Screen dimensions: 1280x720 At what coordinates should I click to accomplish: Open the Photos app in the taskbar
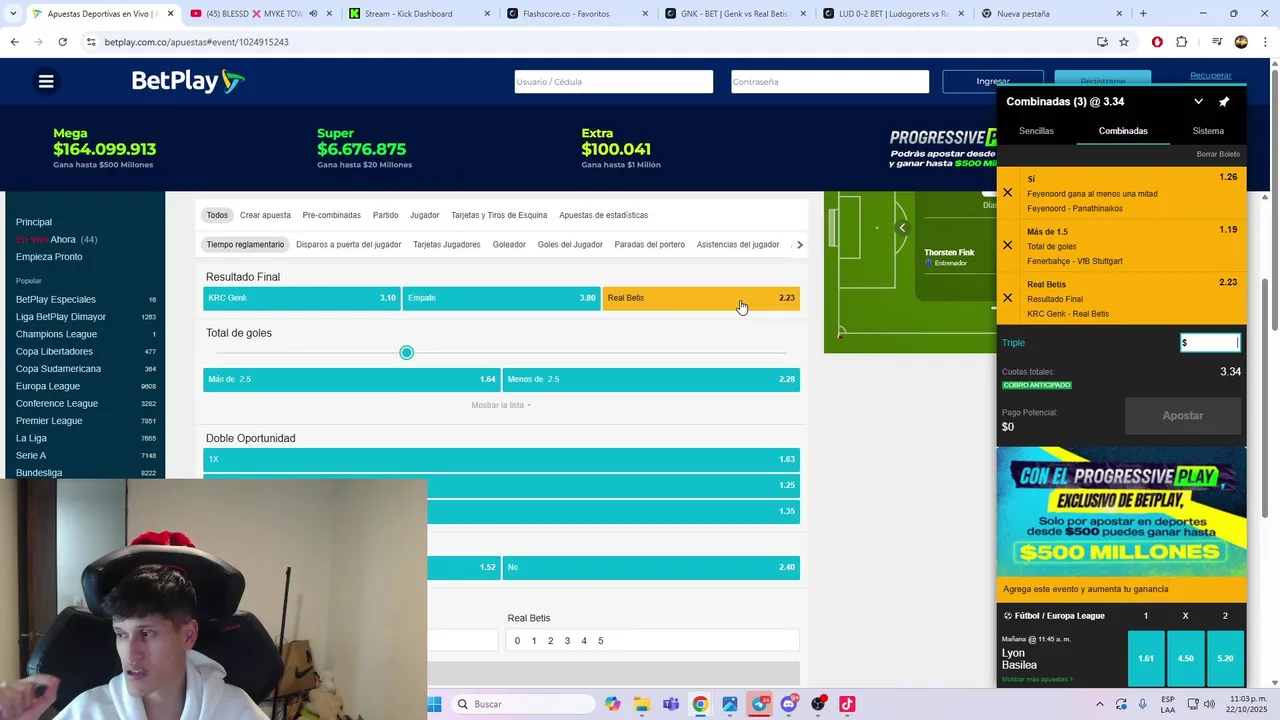click(730, 704)
